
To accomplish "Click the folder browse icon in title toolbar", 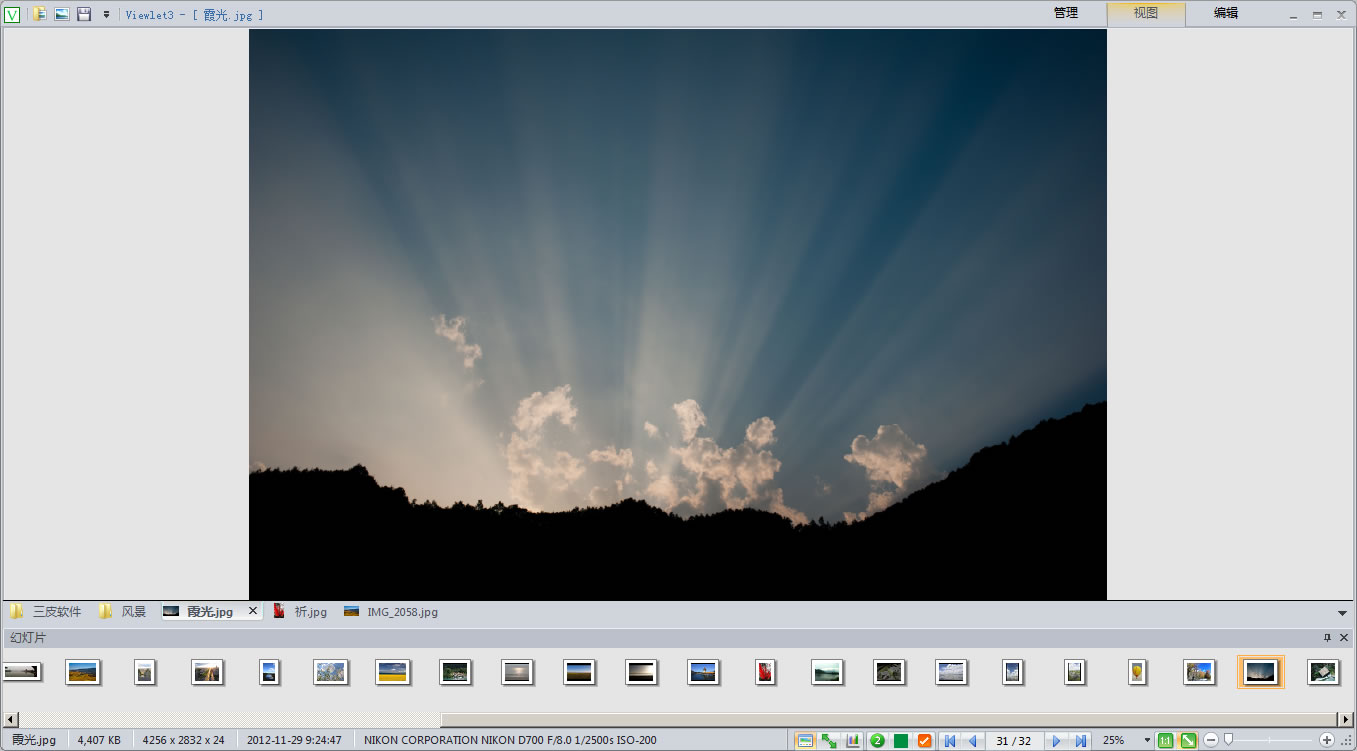I will (x=39, y=14).
